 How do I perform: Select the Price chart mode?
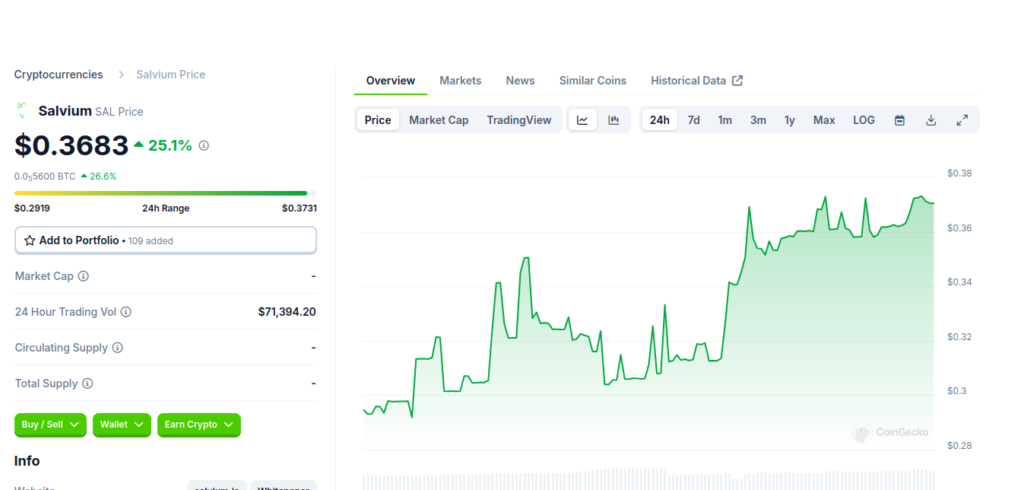click(x=377, y=120)
